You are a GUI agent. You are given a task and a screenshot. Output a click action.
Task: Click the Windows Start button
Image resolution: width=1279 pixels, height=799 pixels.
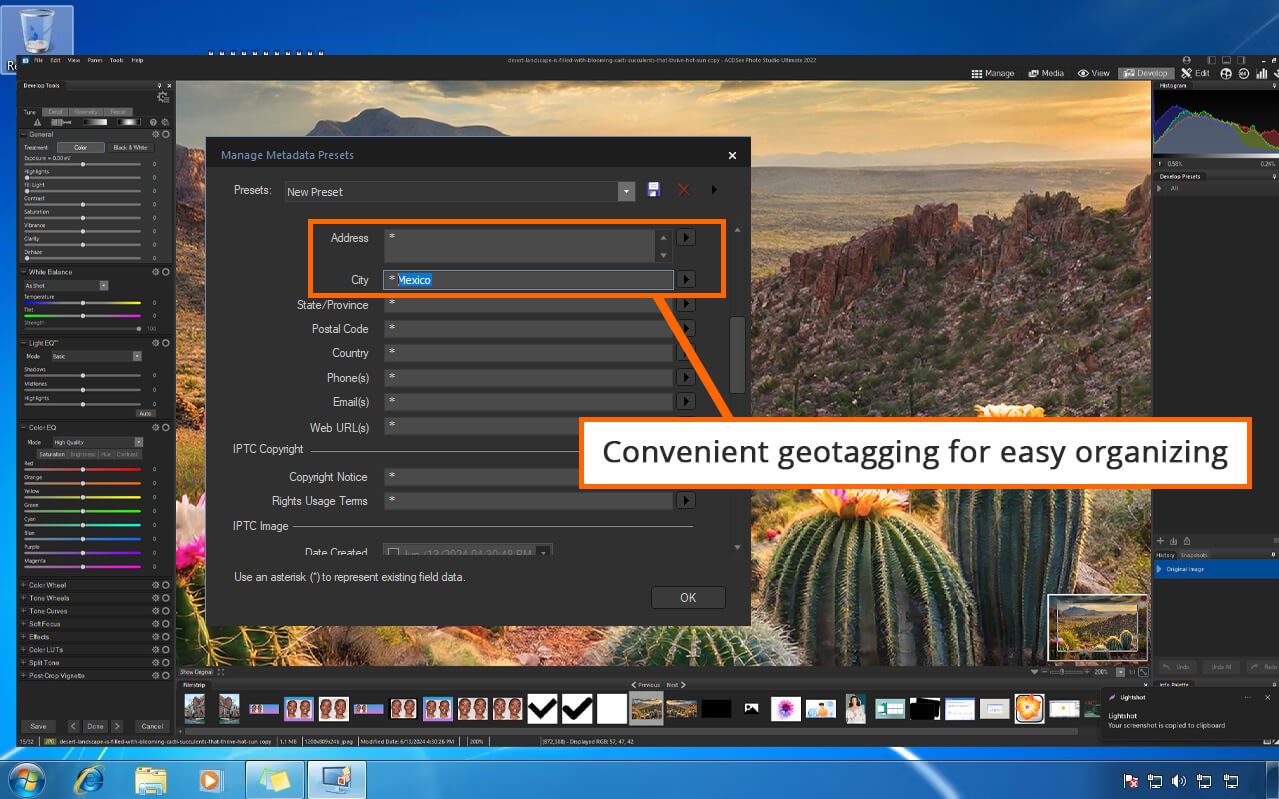click(x=27, y=780)
